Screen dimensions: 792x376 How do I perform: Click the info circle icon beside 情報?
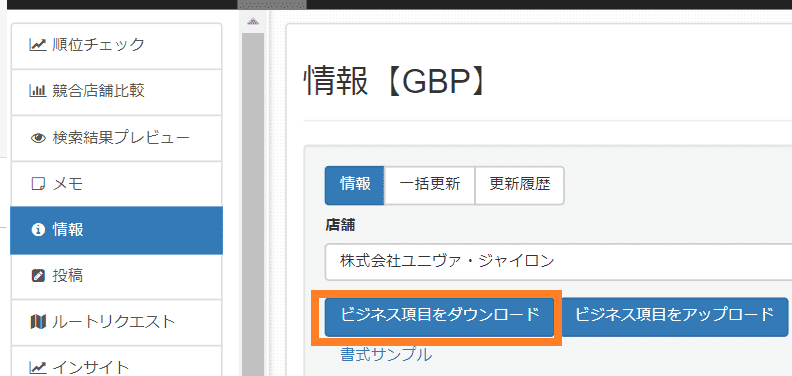coord(38,230)
